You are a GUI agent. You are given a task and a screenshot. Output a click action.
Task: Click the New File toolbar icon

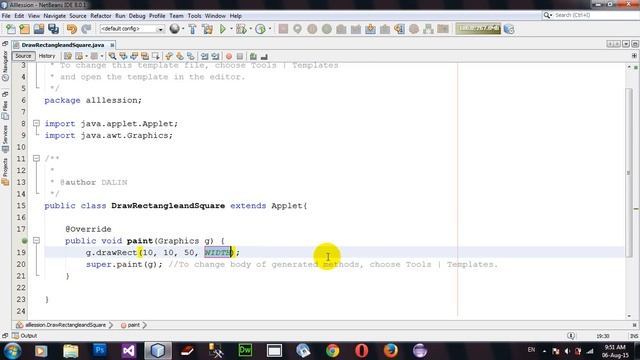(10, 29)
